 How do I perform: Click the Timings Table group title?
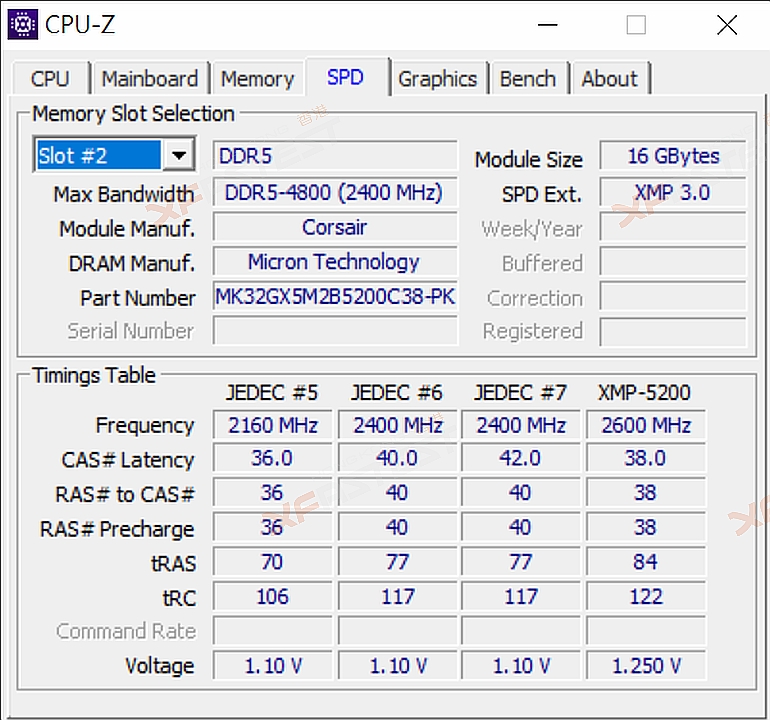(94, 375)
